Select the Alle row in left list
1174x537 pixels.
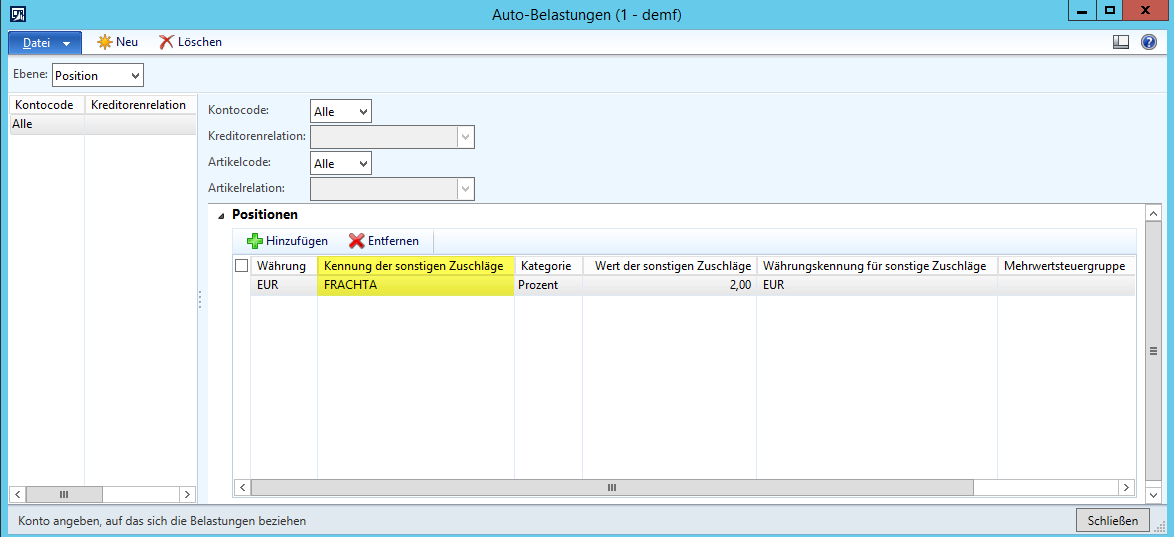click(x=47, y=125)
